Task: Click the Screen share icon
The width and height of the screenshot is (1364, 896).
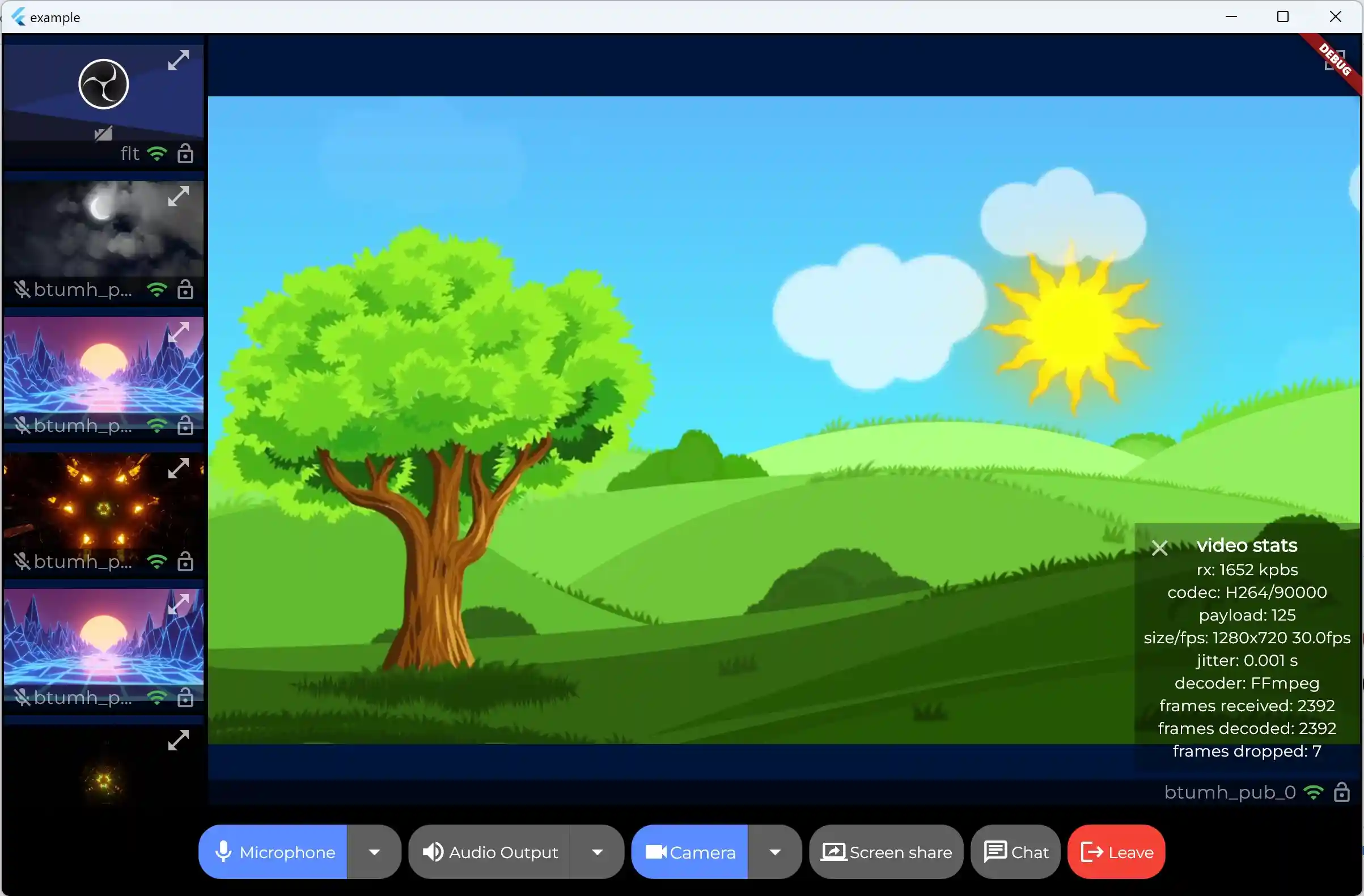Action: click(835, 852)
